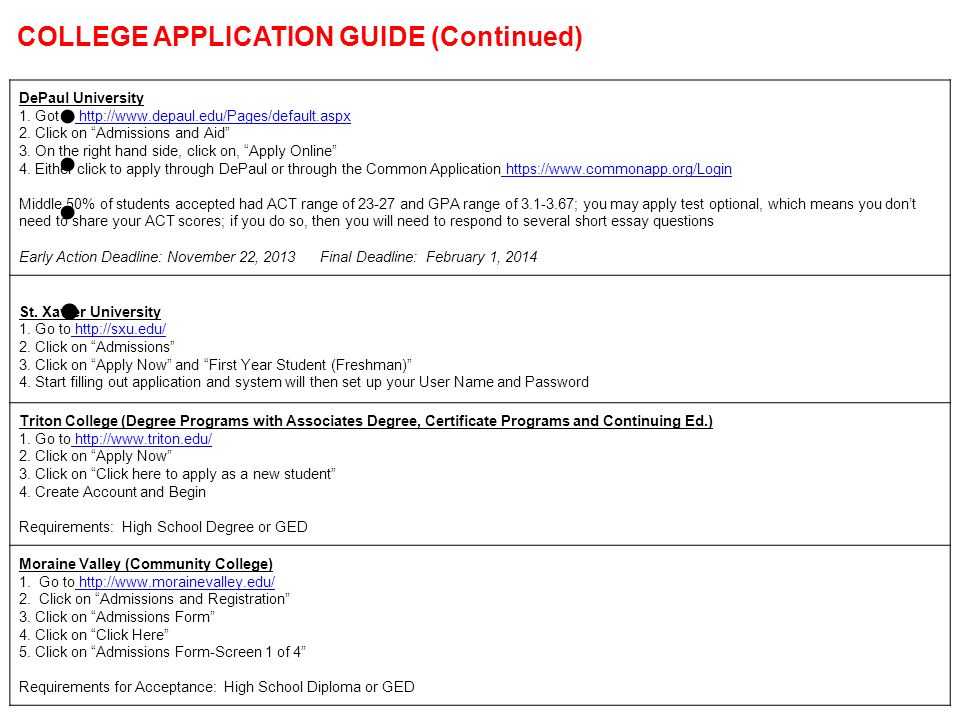Select the "Admissions Form-Screen 1 of 4" step

tap(162, 652)
